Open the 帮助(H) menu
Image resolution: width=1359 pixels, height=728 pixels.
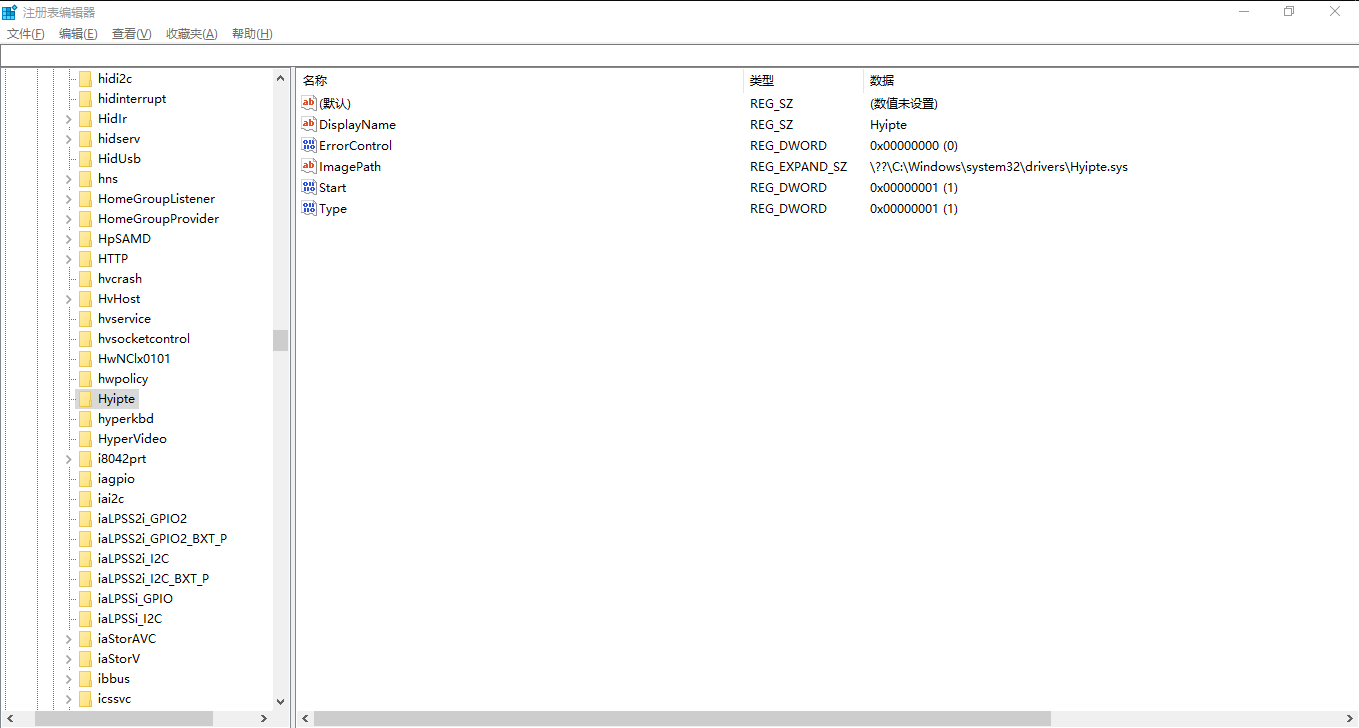[252, 34]
